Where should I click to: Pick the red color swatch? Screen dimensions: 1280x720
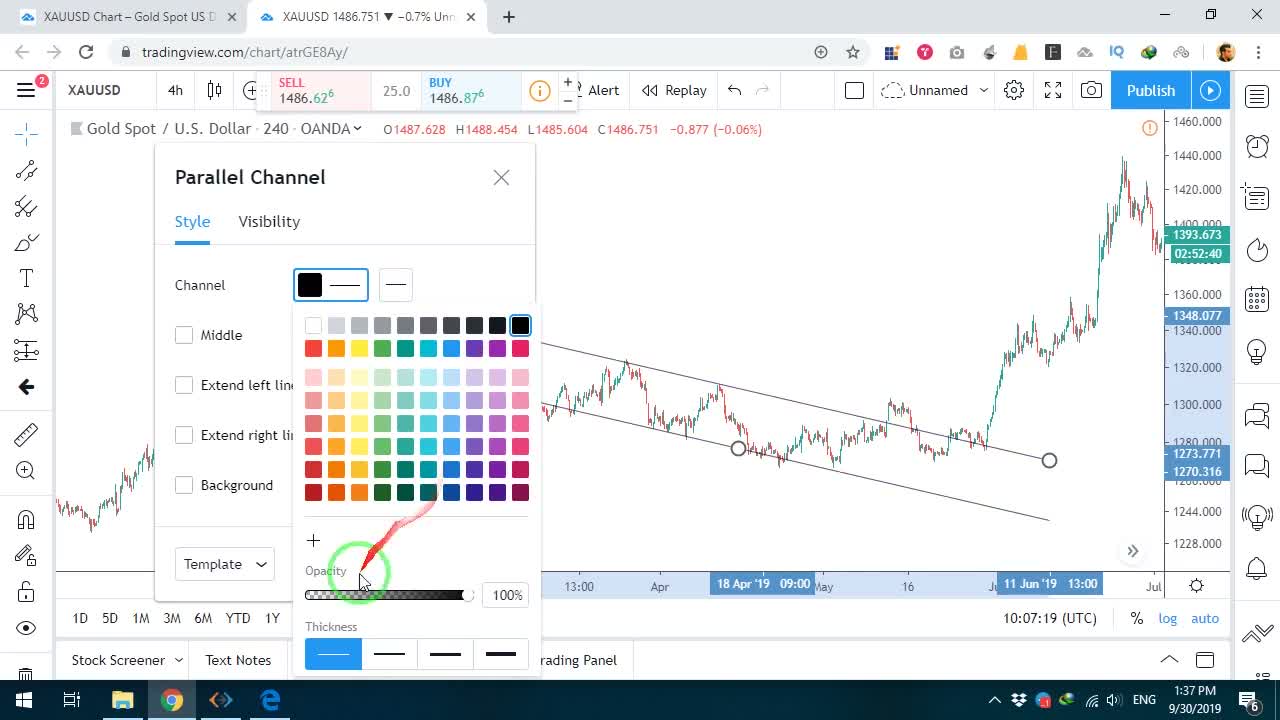(313, 348)
